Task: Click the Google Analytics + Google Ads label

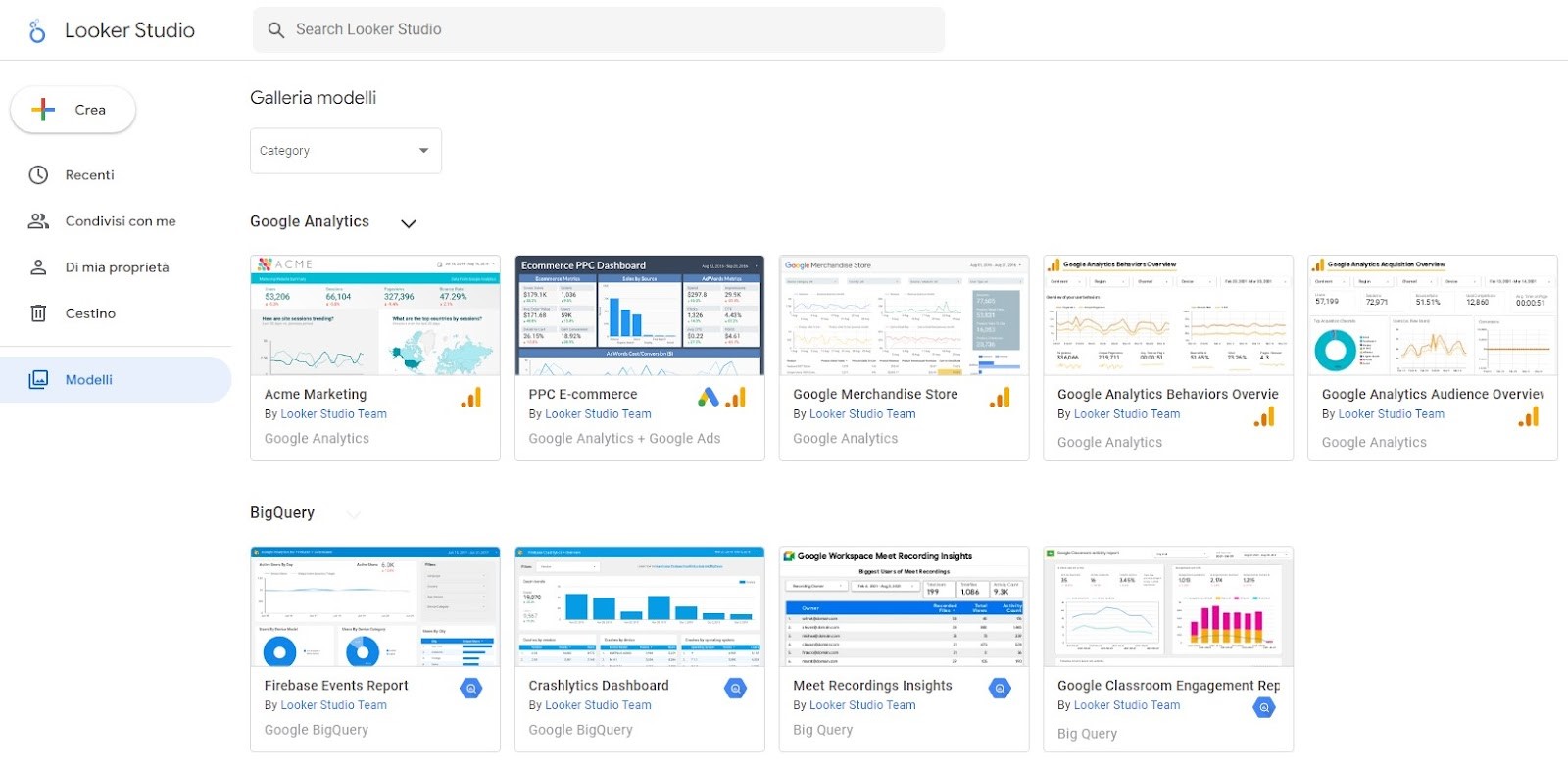Action: 624,439
